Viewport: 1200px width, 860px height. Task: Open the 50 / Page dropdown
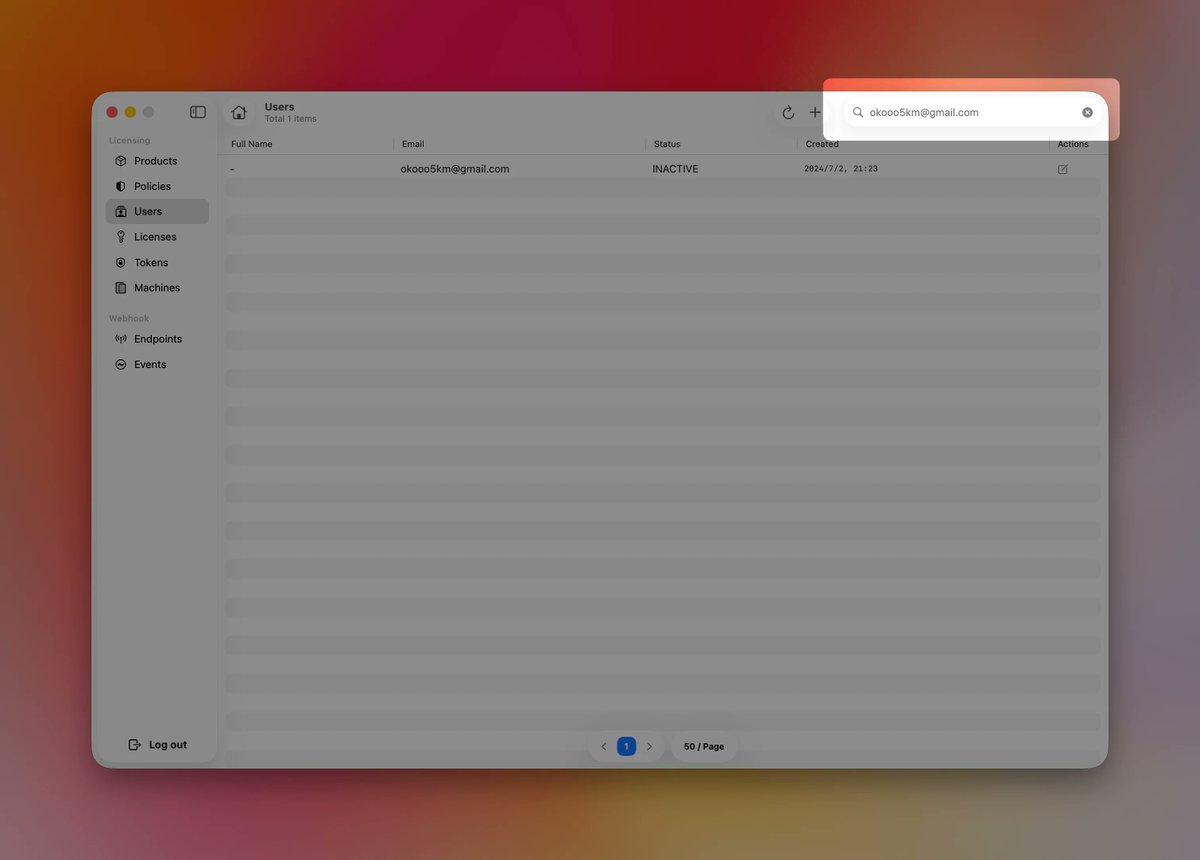pos(704,747)
